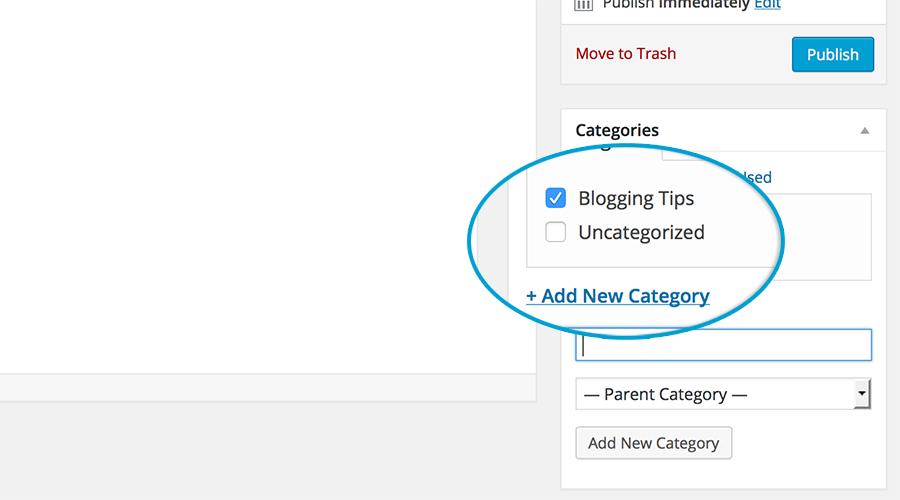Viewport: 900px width, 500px height.
Task: Click the gray Add New Category button
Action: coord(654,443)
